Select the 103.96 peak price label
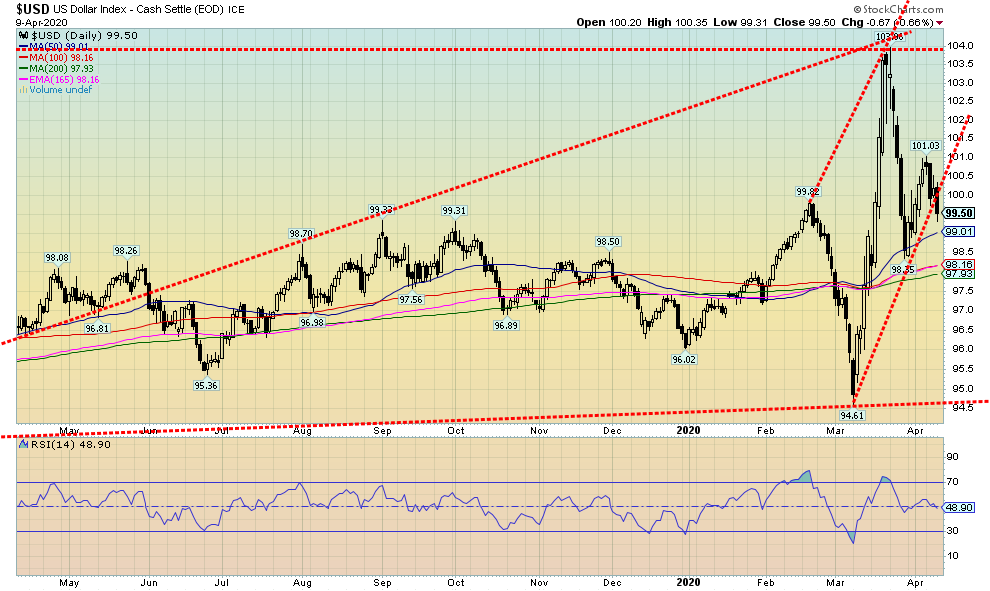 point(889,37)
